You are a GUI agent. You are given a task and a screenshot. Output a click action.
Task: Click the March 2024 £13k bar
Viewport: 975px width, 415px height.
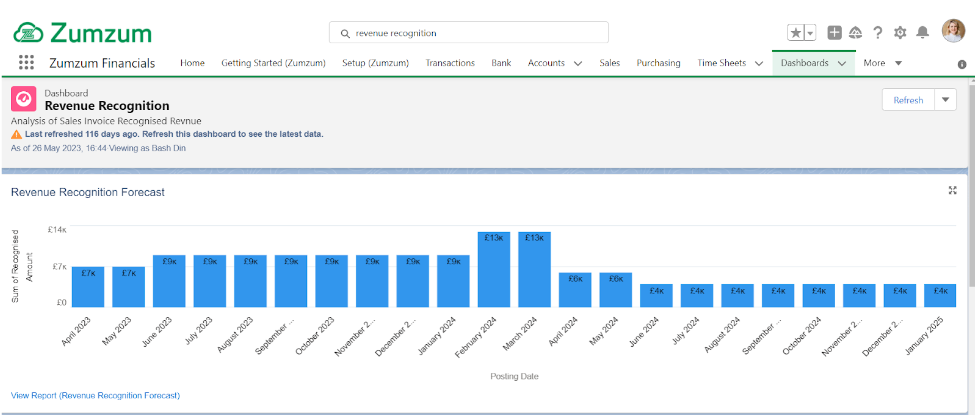(x=534, y=269)
